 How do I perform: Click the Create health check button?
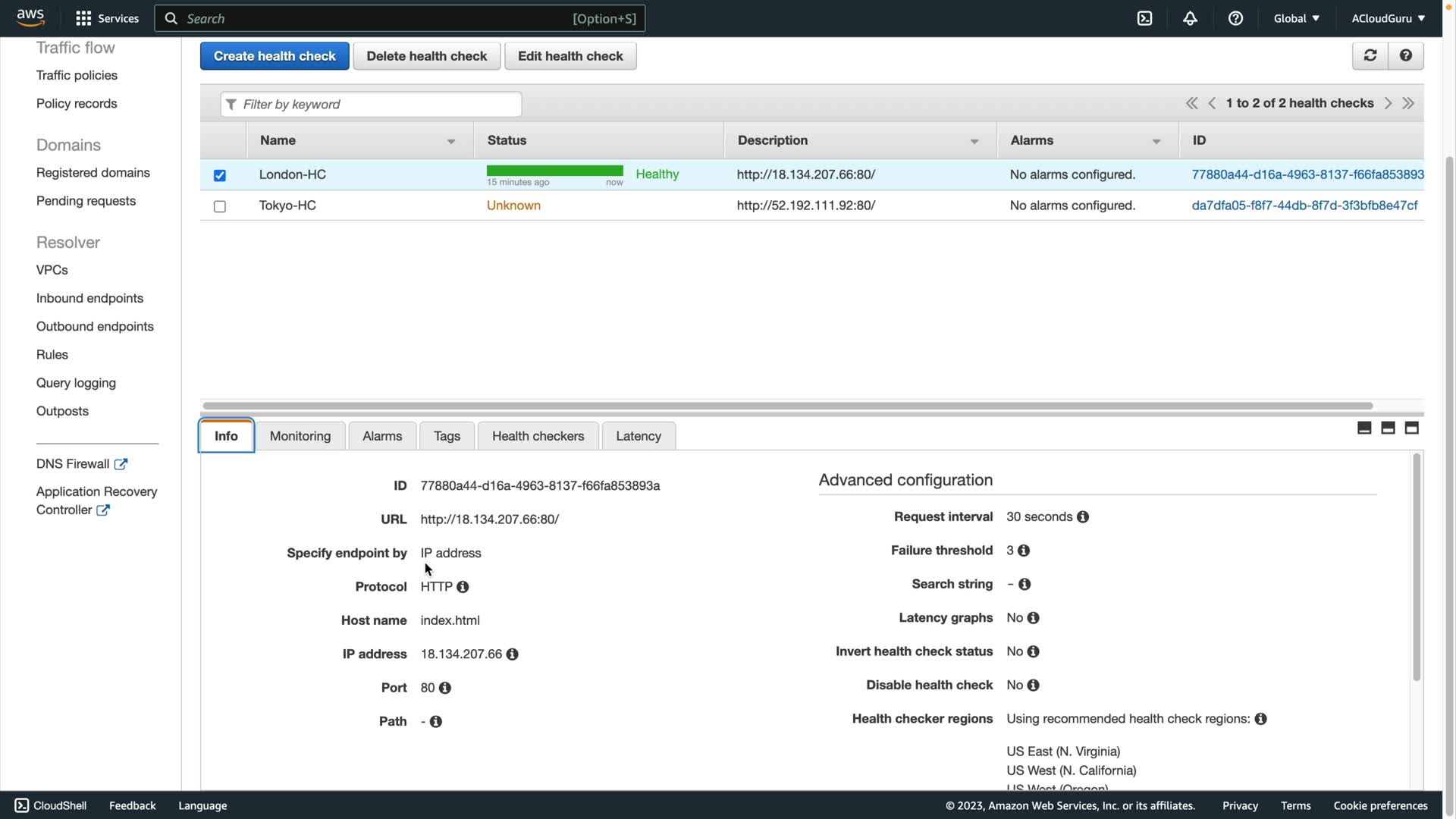275,56
